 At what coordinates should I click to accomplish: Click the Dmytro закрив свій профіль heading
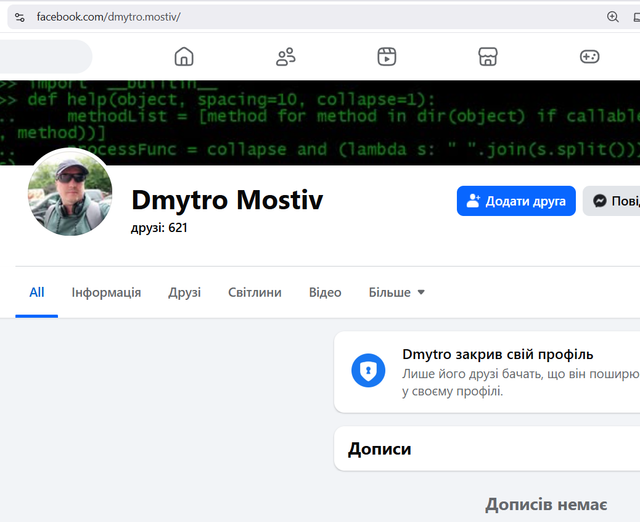pos(498,354)
